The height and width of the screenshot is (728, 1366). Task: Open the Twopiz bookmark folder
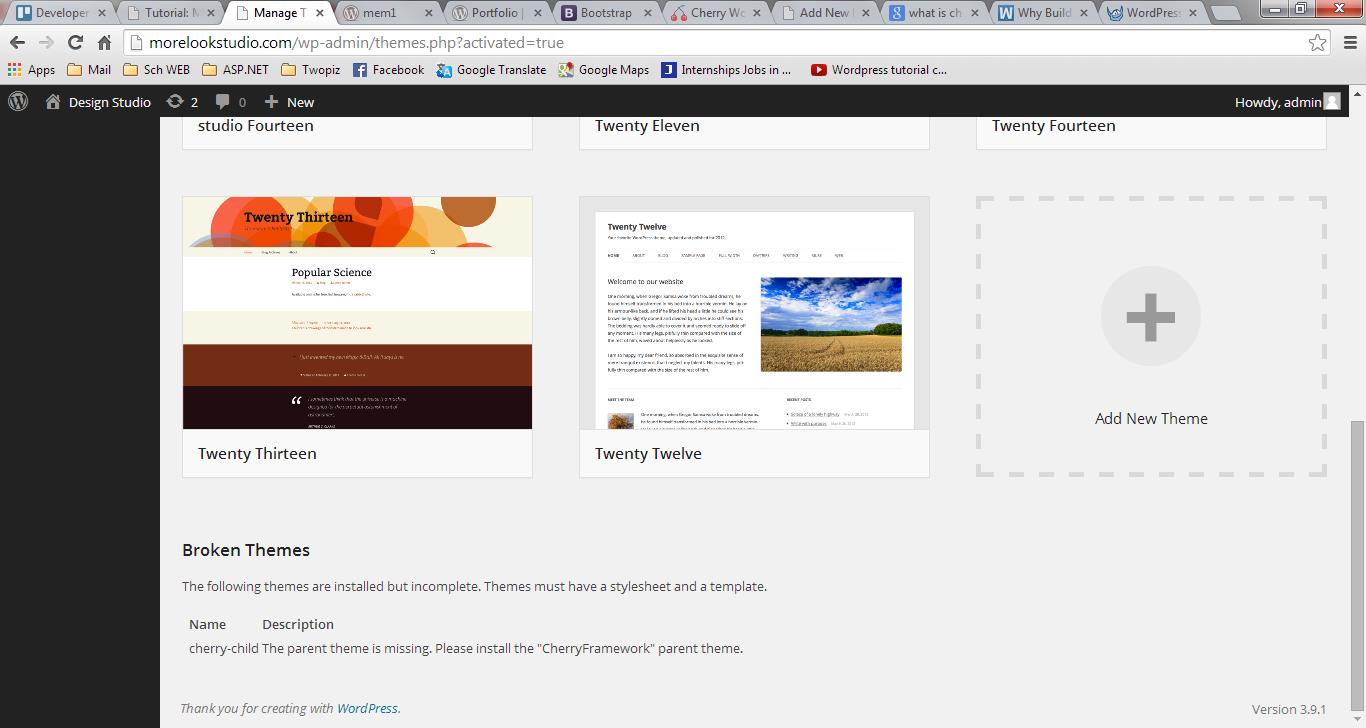[x=311, y=70]
